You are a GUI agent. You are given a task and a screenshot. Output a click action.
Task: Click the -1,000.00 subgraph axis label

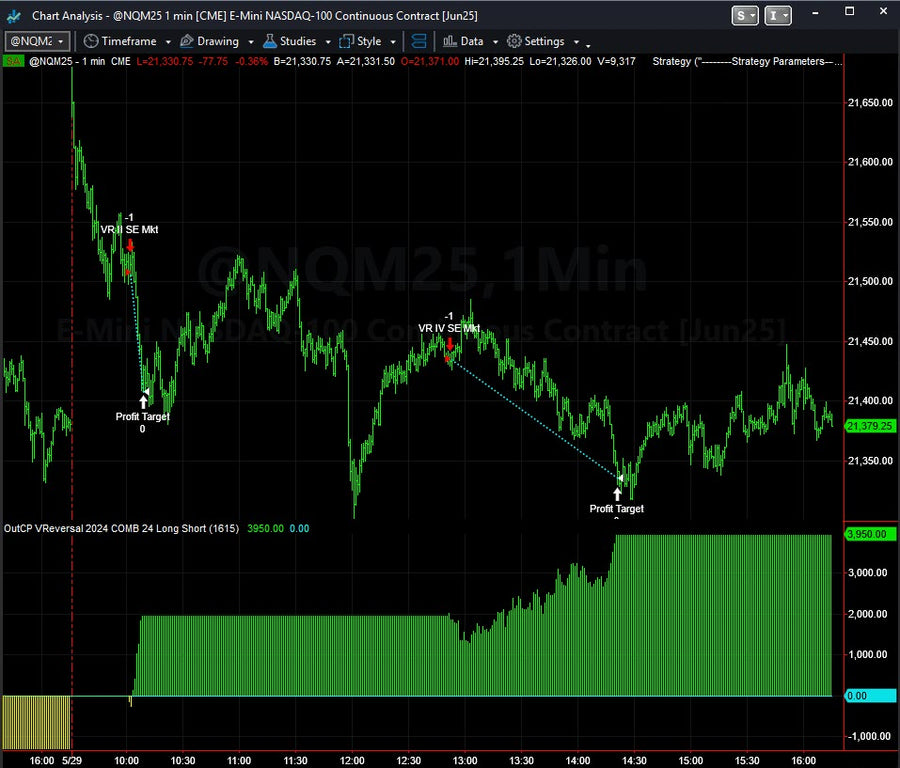click(870, 736)
